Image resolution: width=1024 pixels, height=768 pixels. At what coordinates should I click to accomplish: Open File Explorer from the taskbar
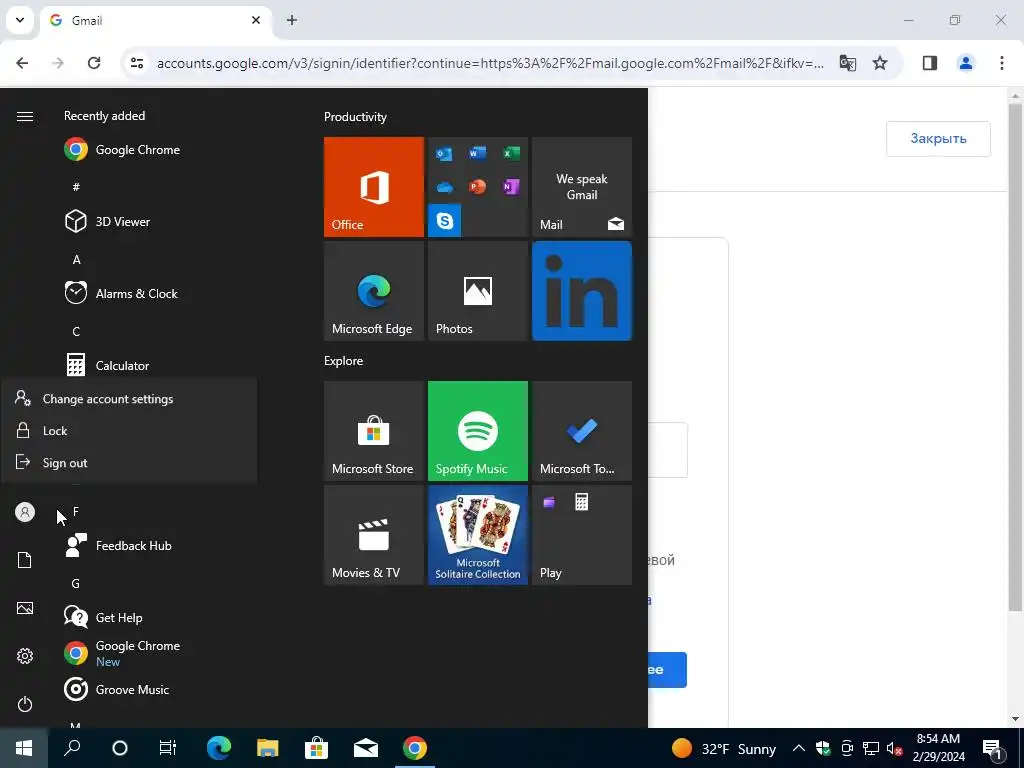[267, 748]
